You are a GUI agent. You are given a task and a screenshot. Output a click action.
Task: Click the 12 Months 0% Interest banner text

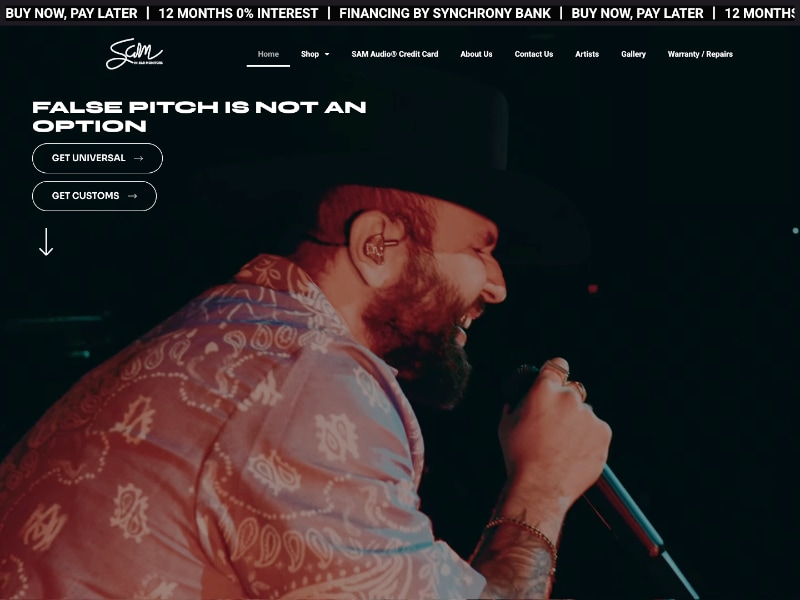(x=238, y=13)
